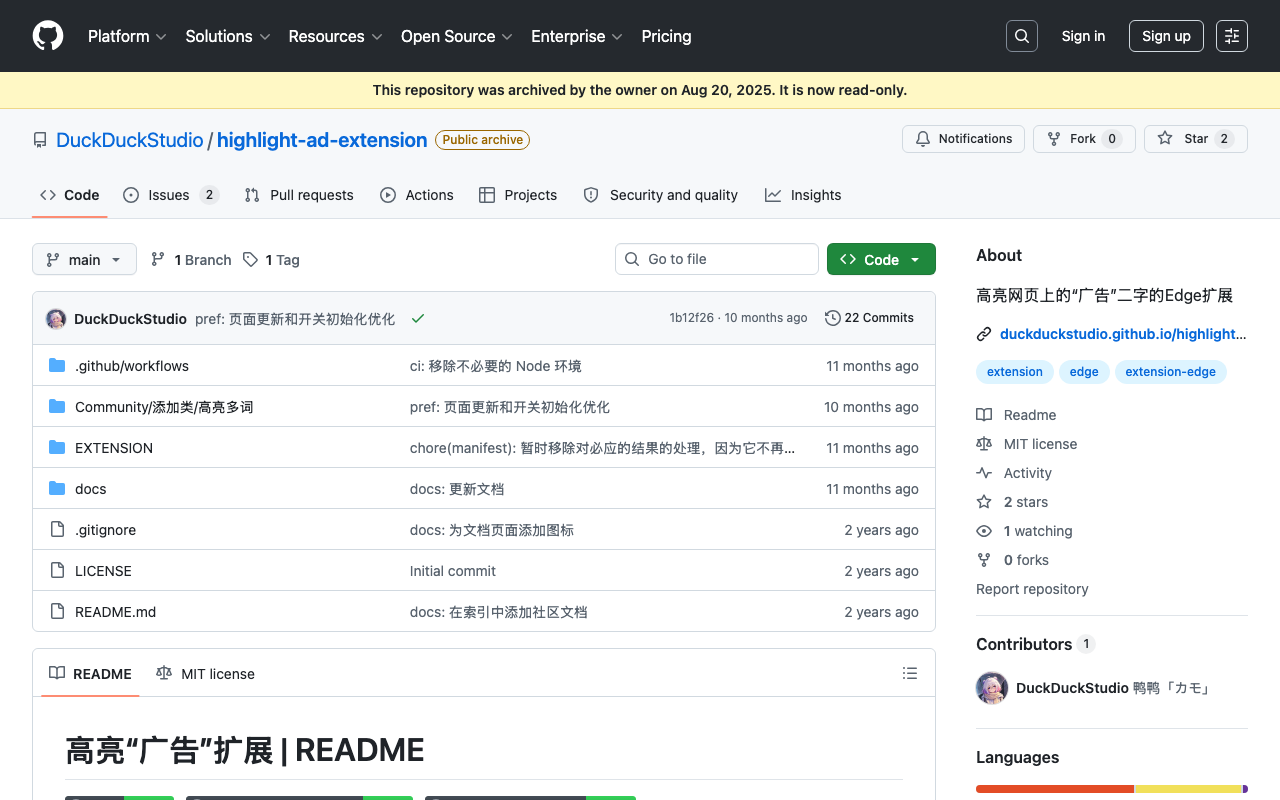Screen dimensions: 1280x800
Task: Click the book icon beside Readme in About
Action: (984, 415)
